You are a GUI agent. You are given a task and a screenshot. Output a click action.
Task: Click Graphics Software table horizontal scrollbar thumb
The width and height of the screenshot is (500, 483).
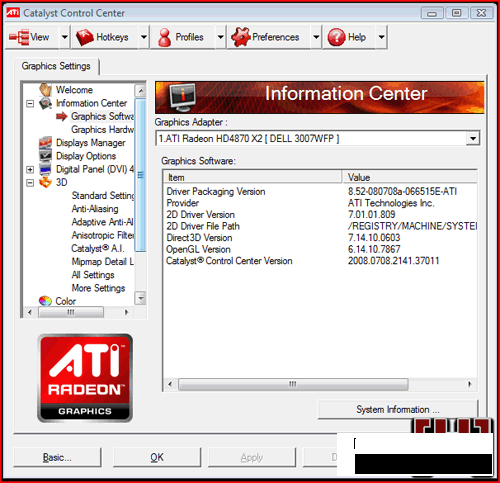click(x=293, y=384)
